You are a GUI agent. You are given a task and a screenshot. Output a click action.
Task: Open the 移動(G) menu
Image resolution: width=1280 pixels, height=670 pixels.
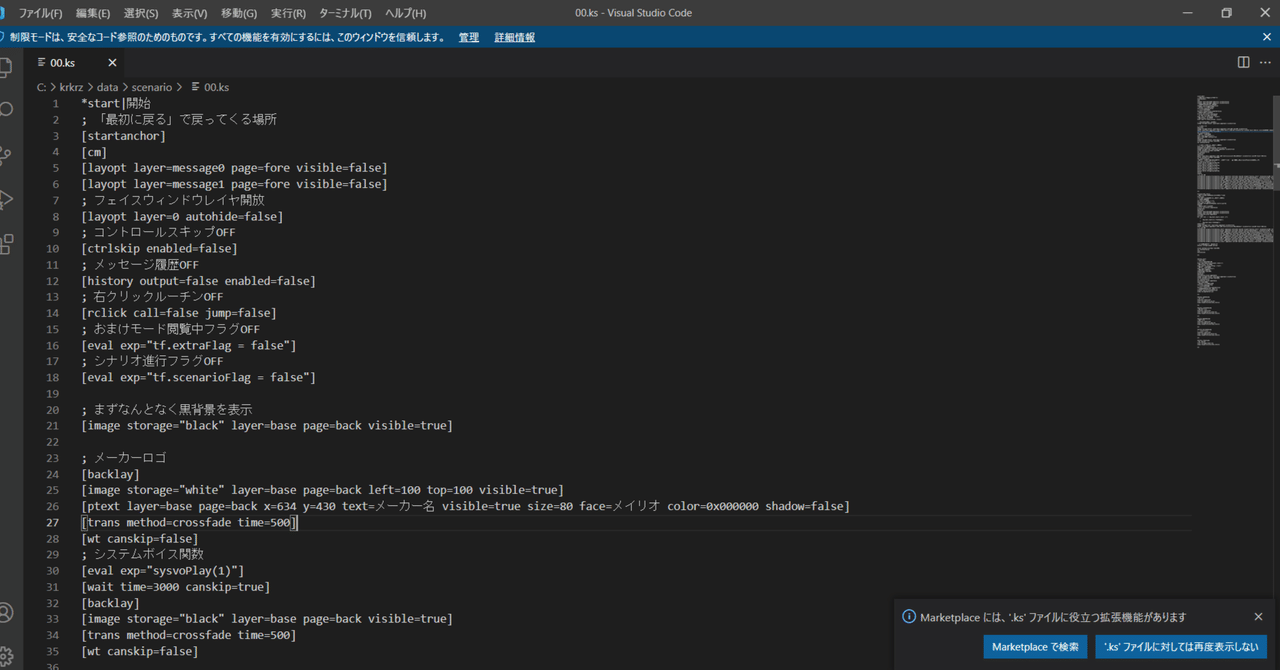pyautogui.click(x=239, y=13)
